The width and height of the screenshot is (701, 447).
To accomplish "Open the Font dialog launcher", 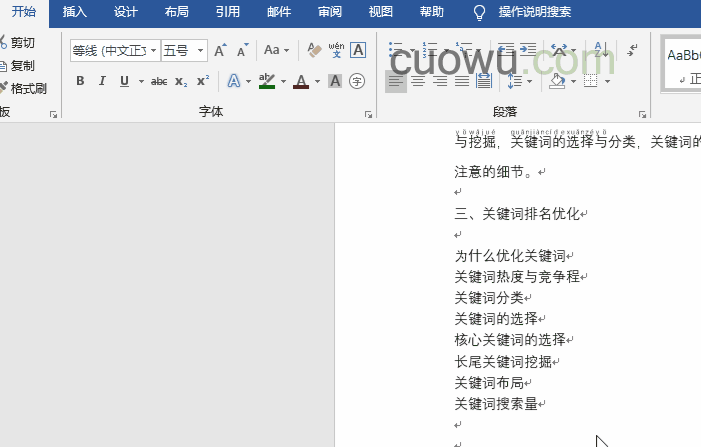I will pos(368,114).
